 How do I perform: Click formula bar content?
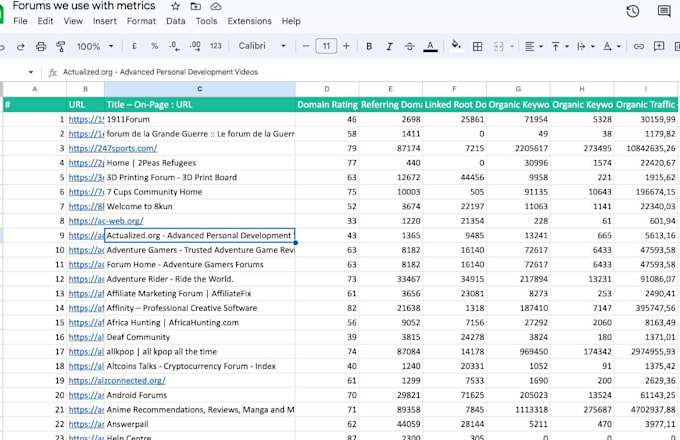[x=160, y=72]
